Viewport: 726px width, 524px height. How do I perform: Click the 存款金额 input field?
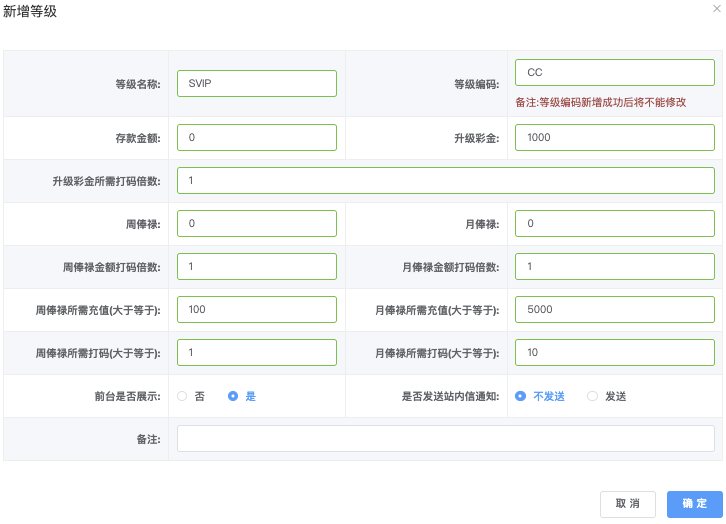click(256, 137)
